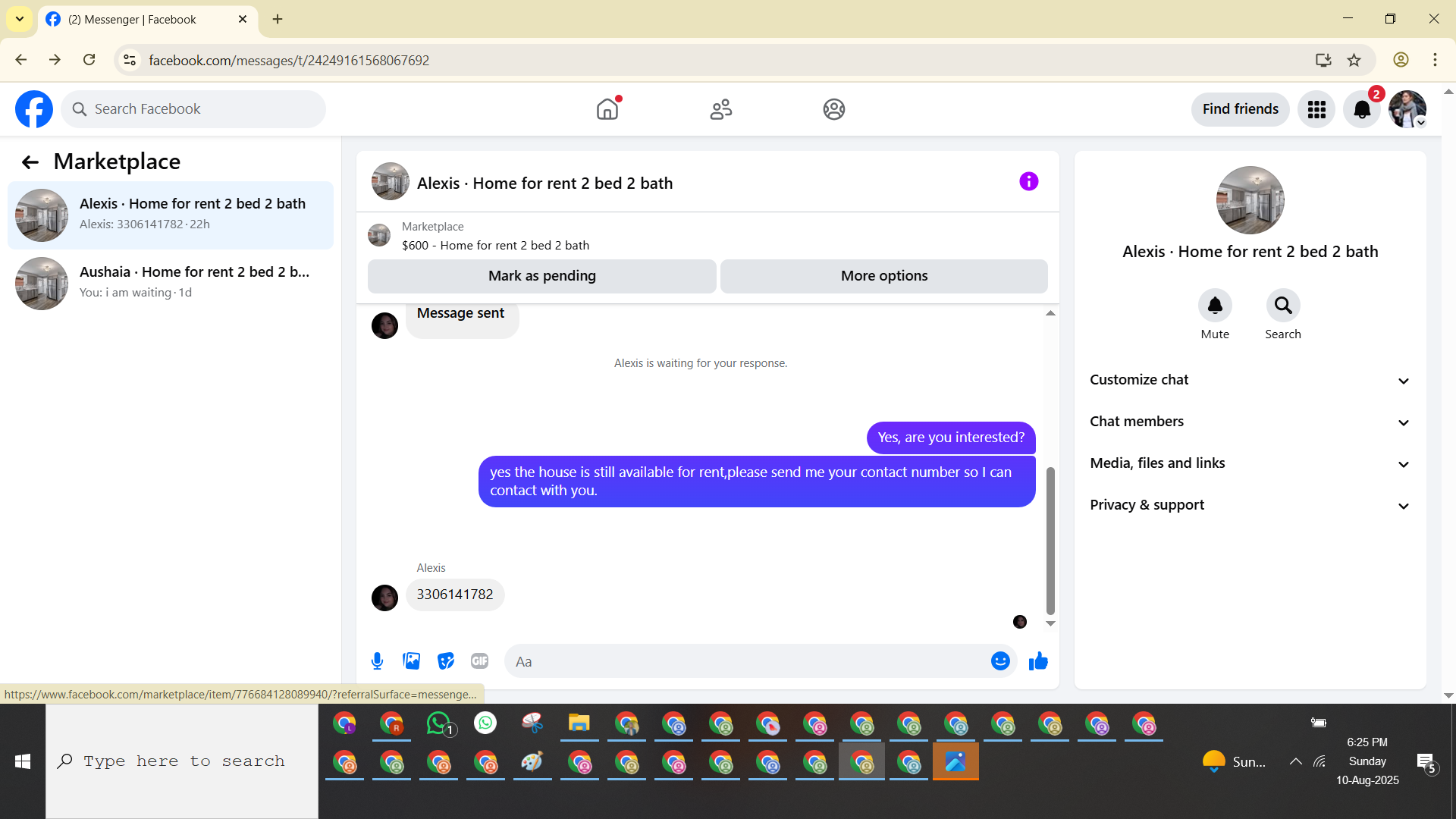Open the sticker picker icon
The height and width of the screenshot is (819, 1456).
click(x=446, y=661)
